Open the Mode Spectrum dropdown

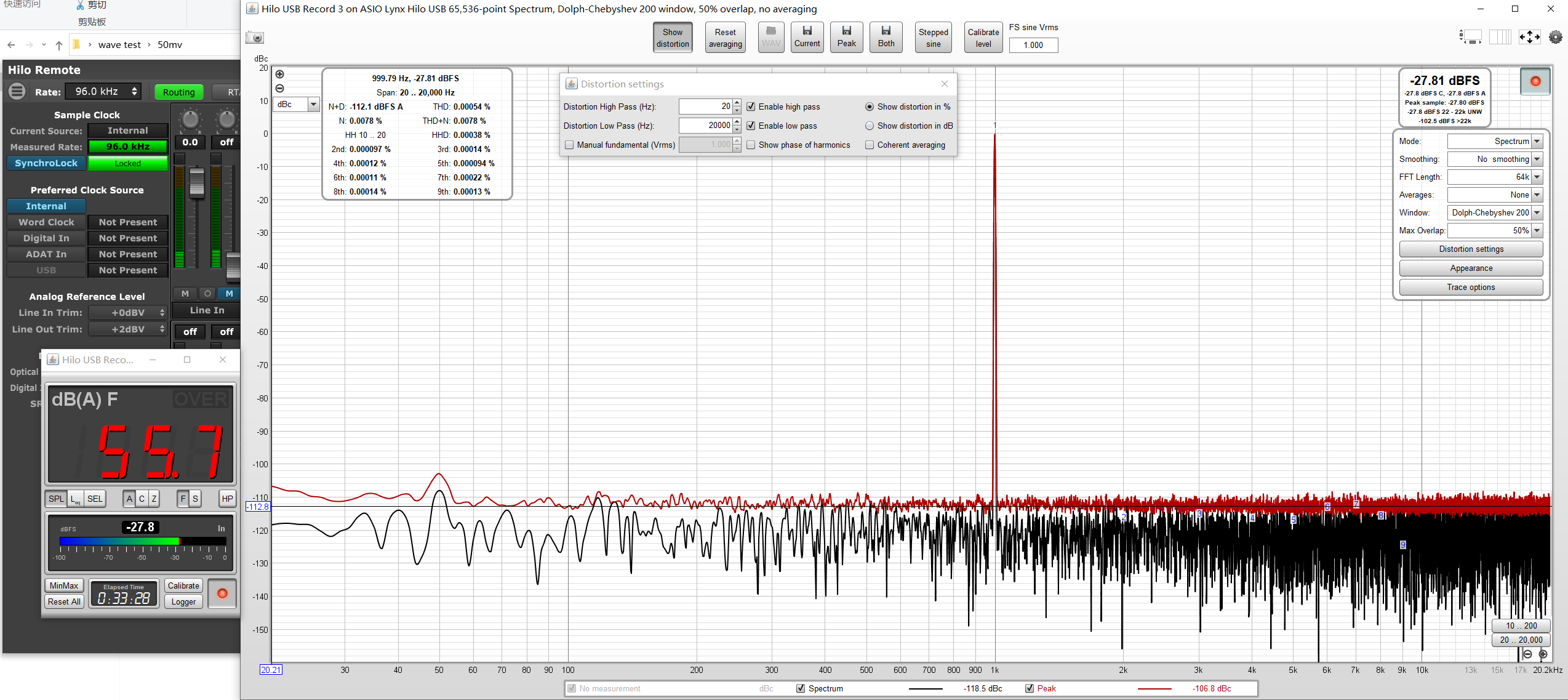[x=1536, y=142]
